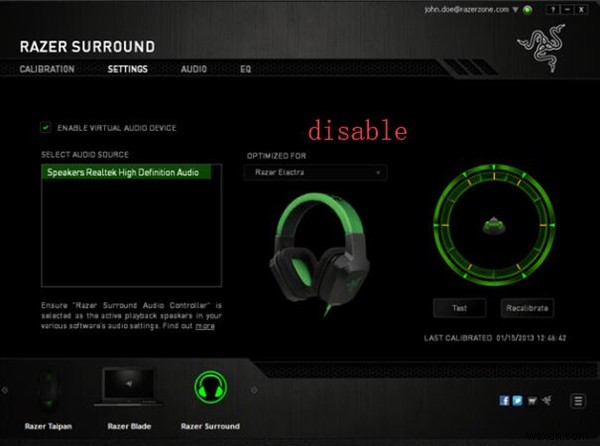Image resolution: width=600 pixels, height=446 pixels.
Task: Open the Optimized For Razer Electra dropdown
Action: point(315,173)
